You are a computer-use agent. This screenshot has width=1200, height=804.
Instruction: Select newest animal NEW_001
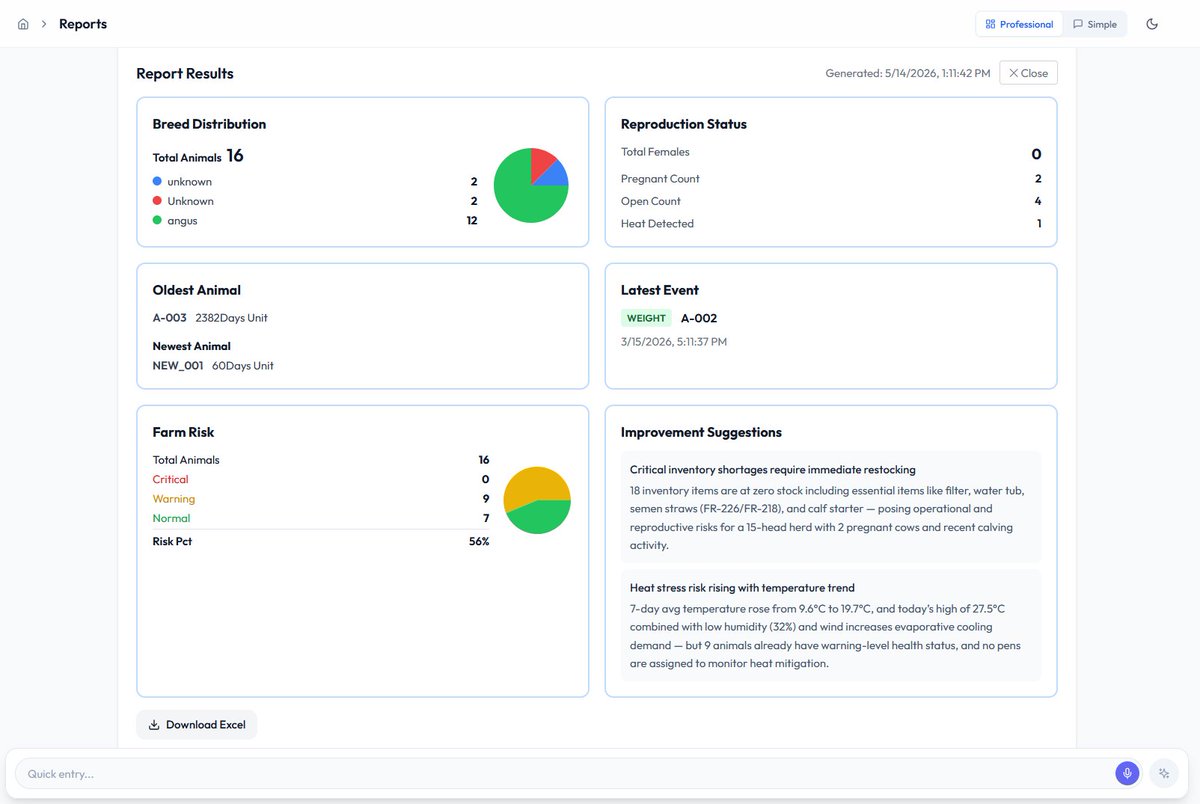tap(178, 366)
